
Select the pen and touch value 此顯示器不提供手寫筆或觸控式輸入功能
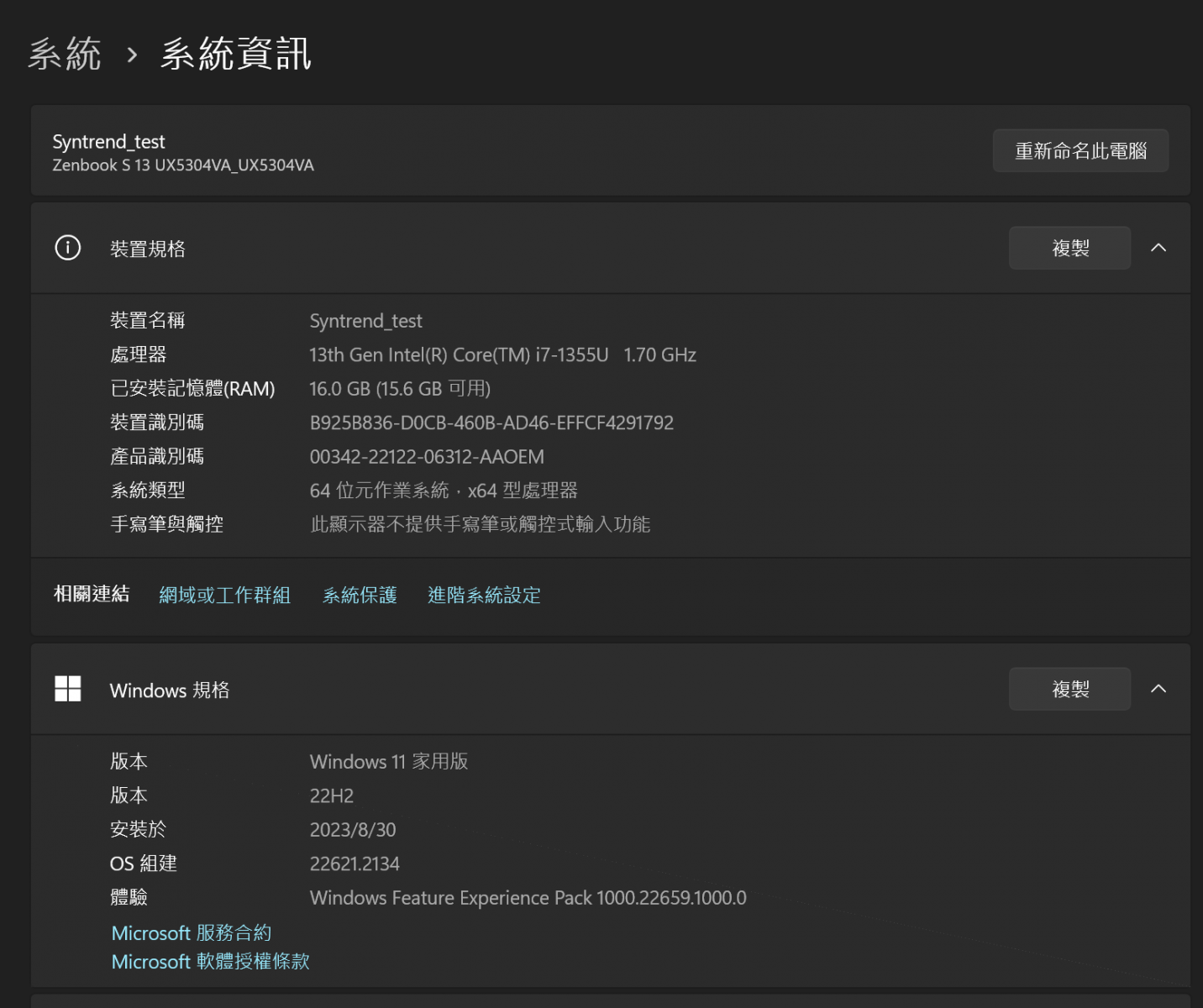coord(480,525)
